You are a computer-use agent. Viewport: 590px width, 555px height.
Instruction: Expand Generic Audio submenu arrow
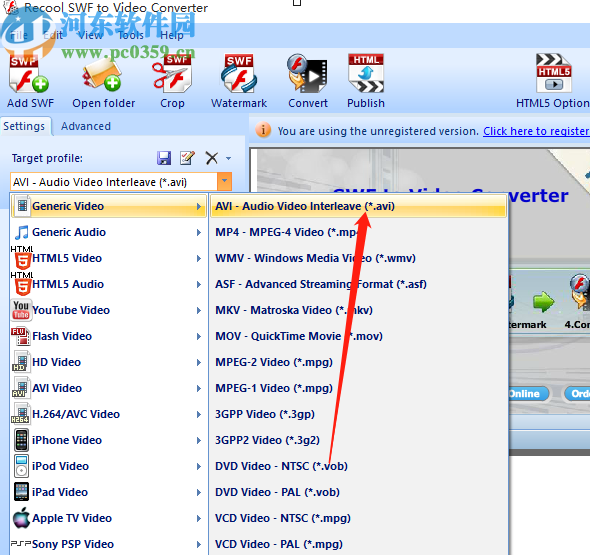(199, 233)
